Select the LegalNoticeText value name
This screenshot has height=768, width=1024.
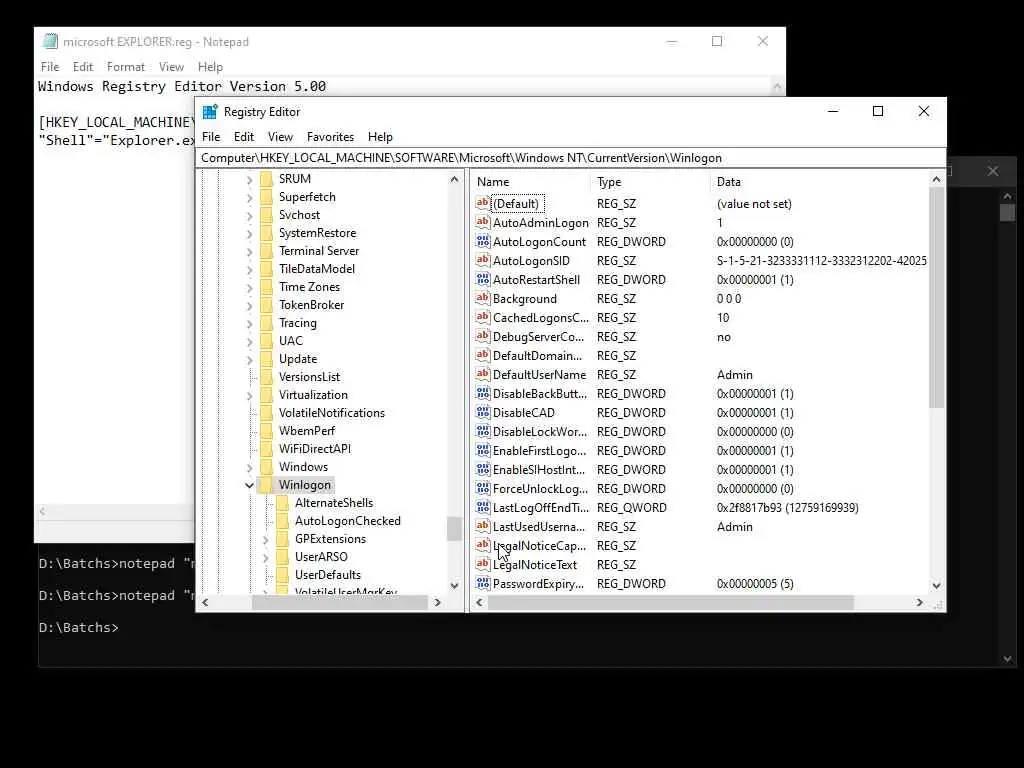tap(535, 564)
